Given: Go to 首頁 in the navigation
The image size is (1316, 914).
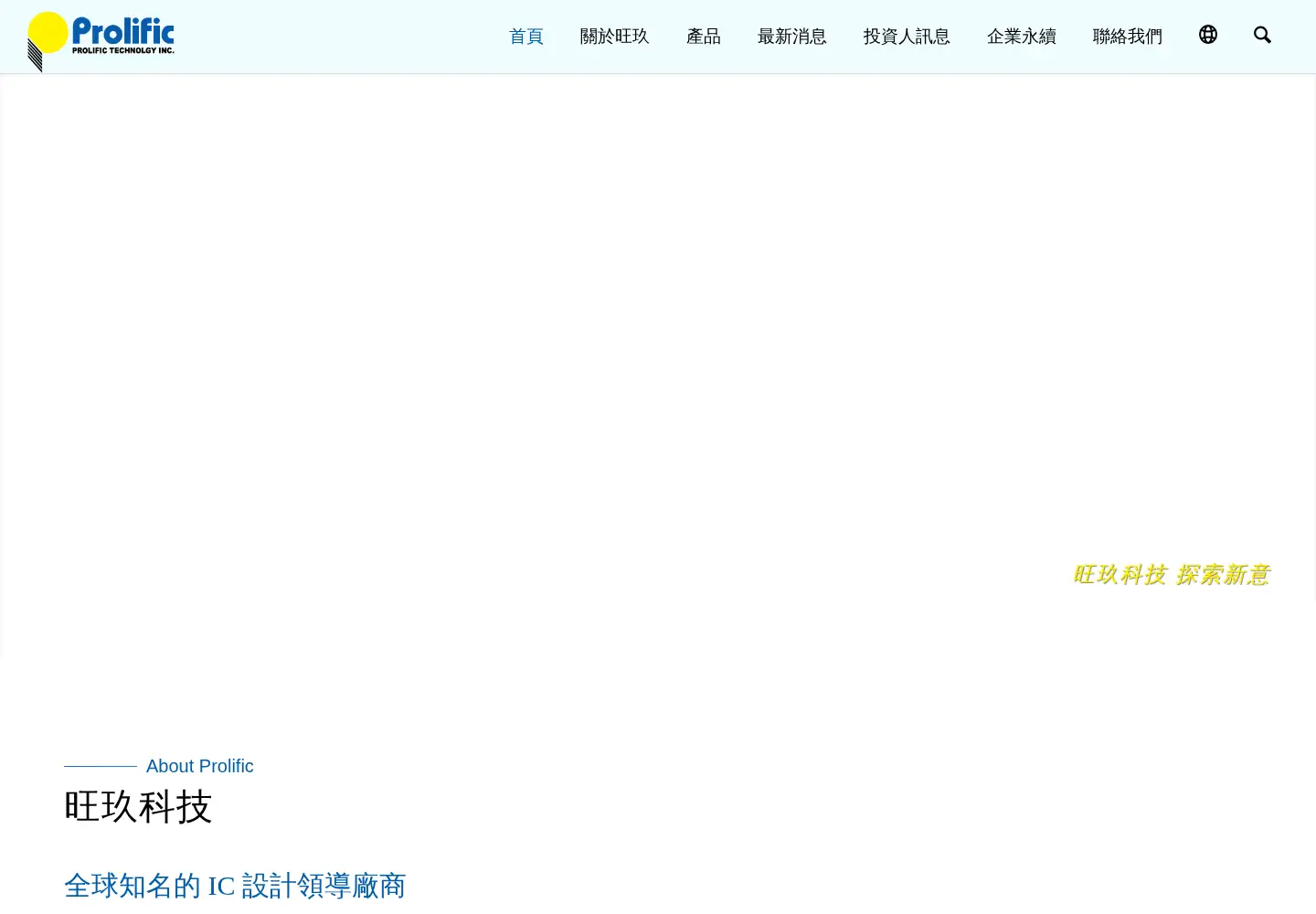Looking at the screenshot, I should [526, 37].
